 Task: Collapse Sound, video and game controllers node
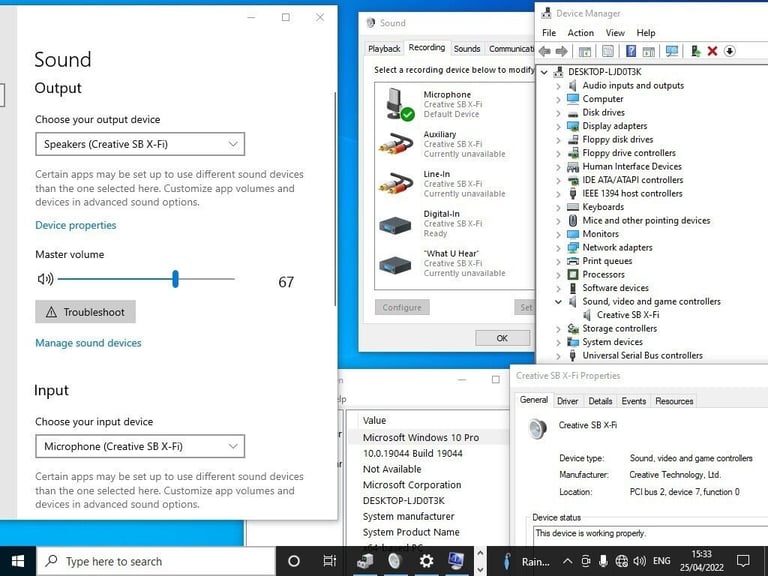tap(558, 302)
